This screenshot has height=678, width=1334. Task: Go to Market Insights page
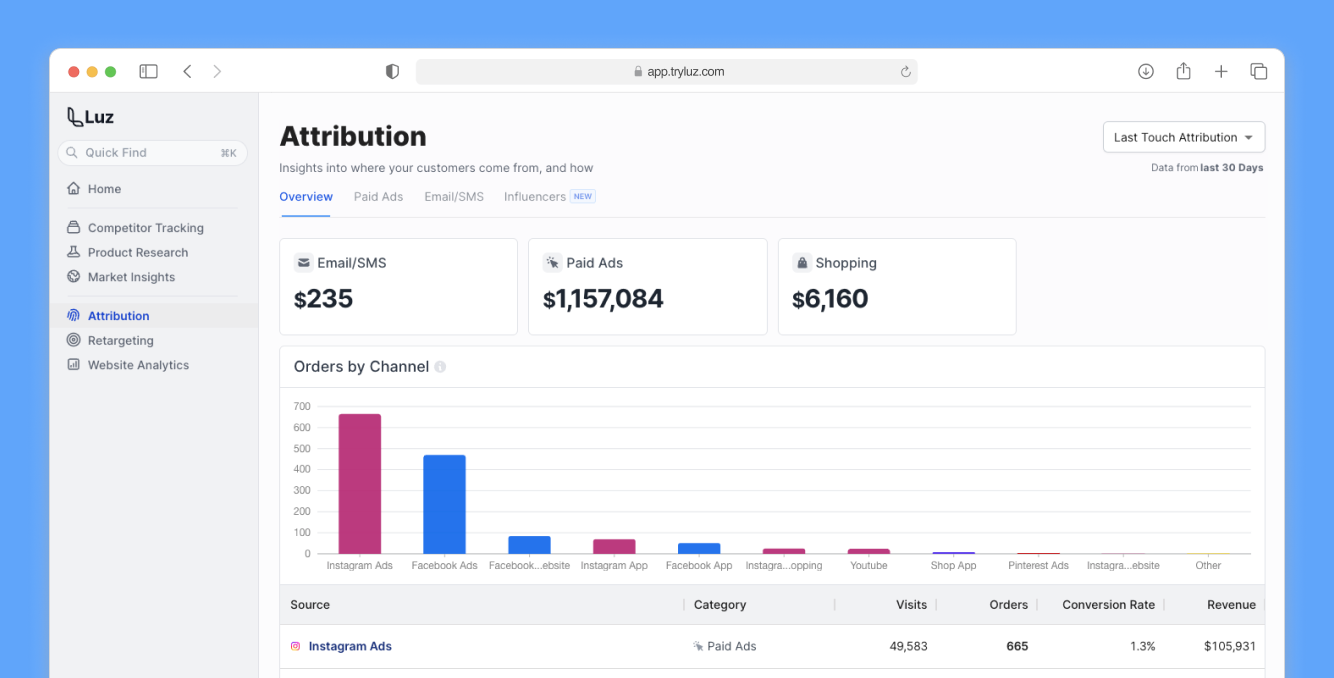pyautogui.click(x=131, y=277)
